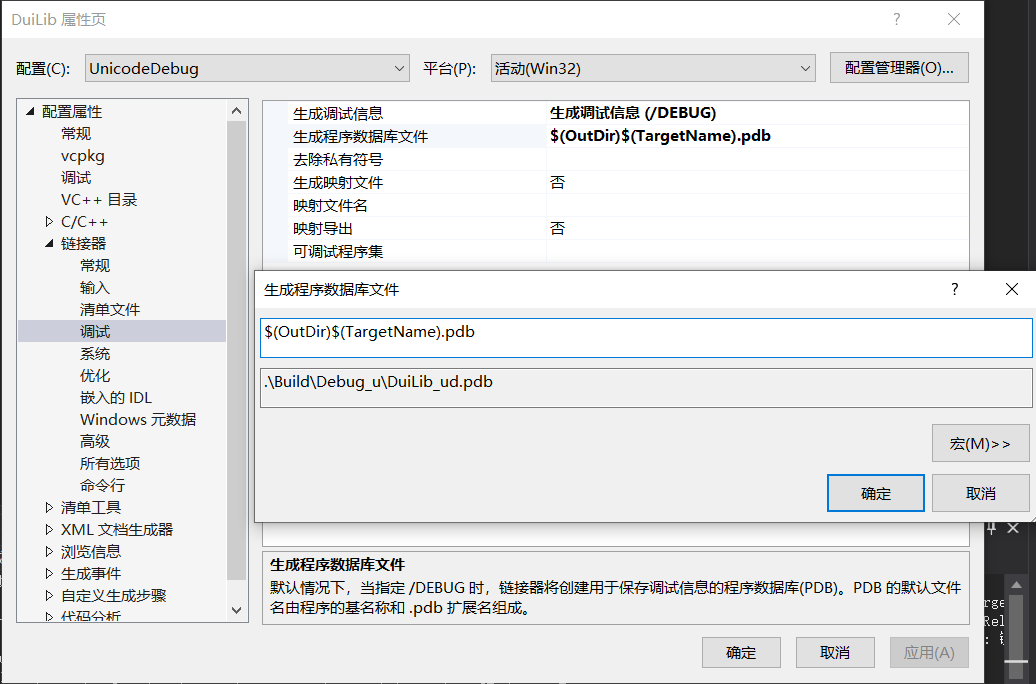Click value $(OutDir)$(TargetName).pdb in grid
1036x684 pixels.
660,136
